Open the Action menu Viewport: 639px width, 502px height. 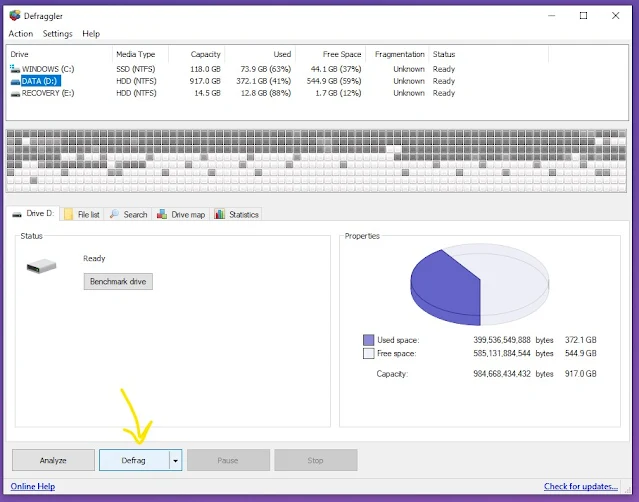pyautogui.click(x=21, y=34)
